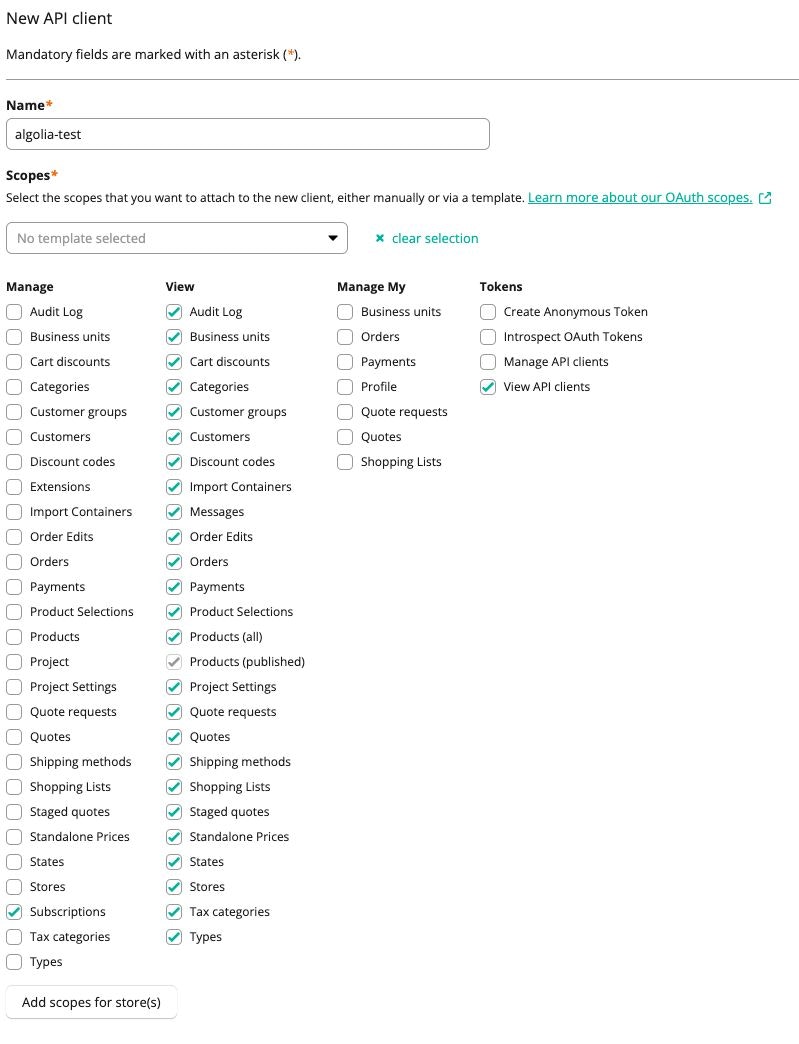
Task: Uncheck View Audit Log
Action: tap(174, 311)
